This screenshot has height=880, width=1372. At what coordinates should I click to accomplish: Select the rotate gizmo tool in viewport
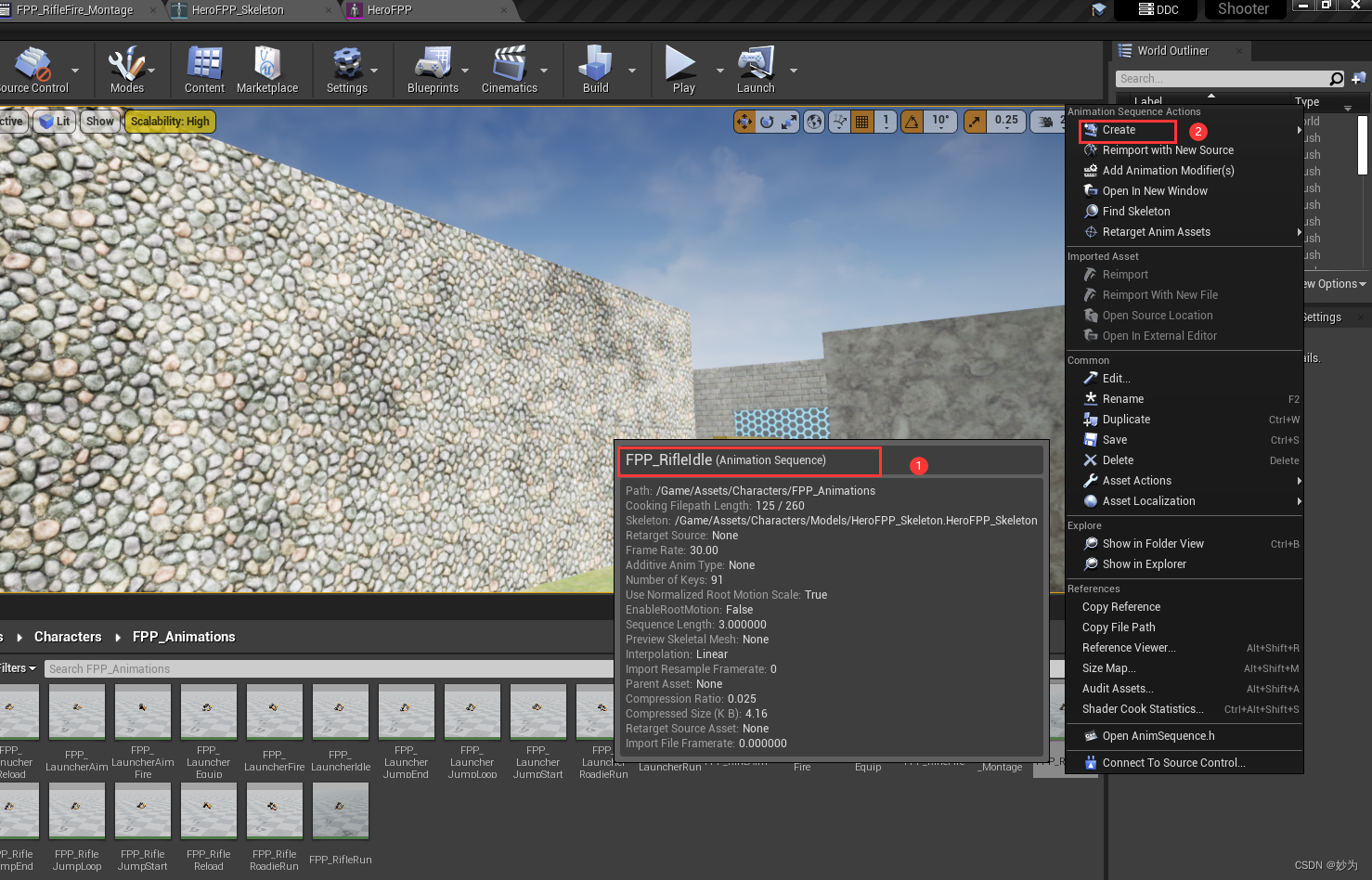[x=767, y=122]
